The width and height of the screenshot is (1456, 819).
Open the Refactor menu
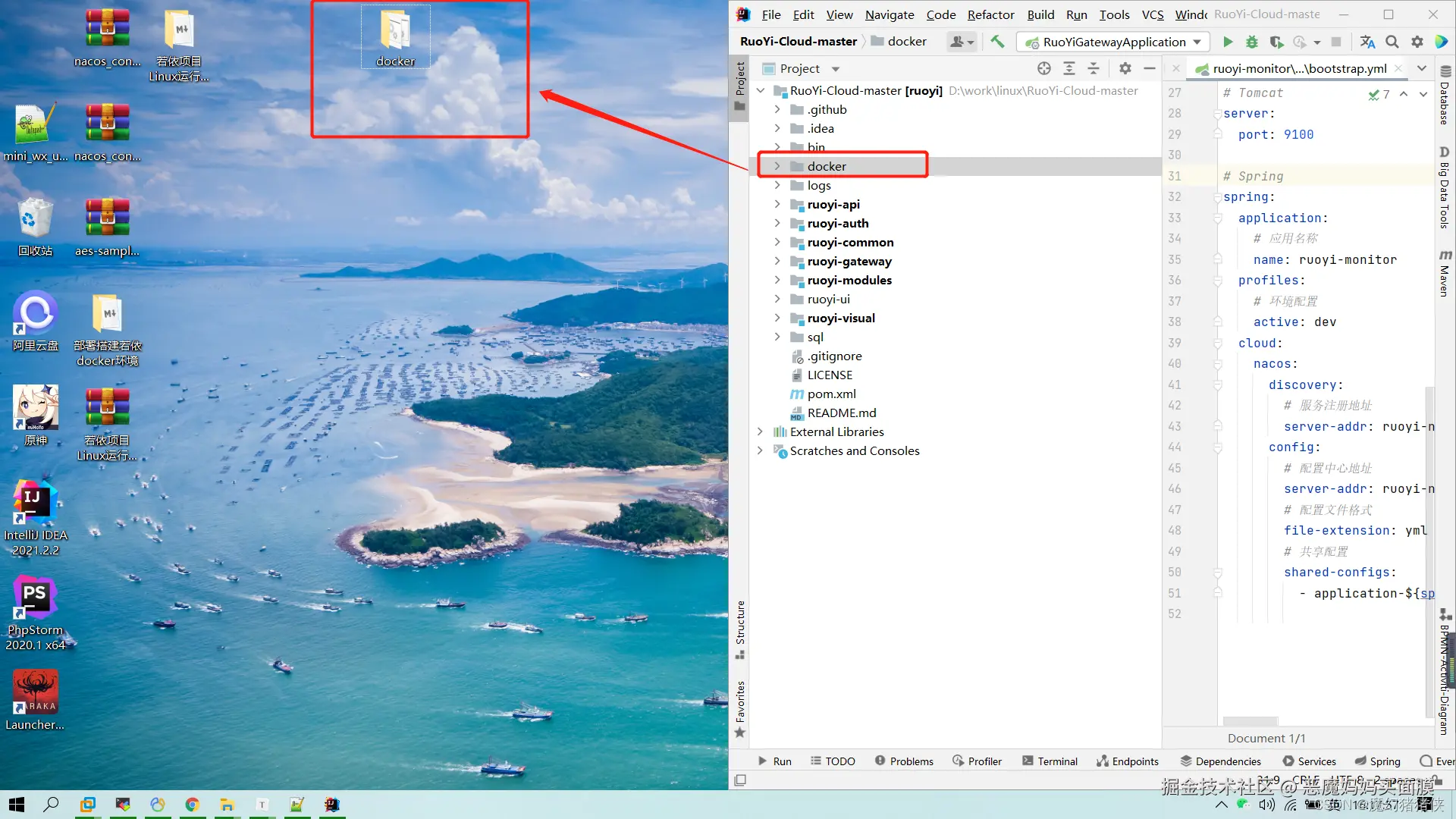tap(990, 14)
